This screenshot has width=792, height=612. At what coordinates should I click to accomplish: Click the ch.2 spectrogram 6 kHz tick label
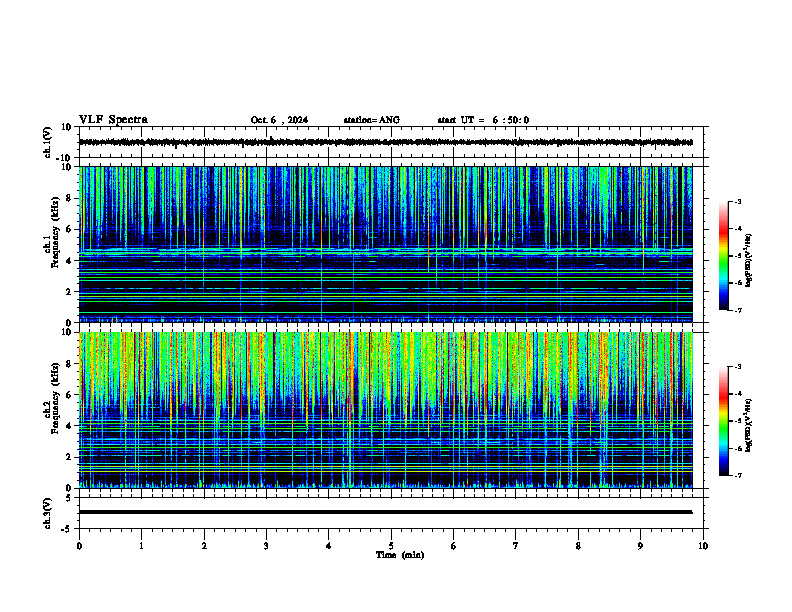(69, 395)
